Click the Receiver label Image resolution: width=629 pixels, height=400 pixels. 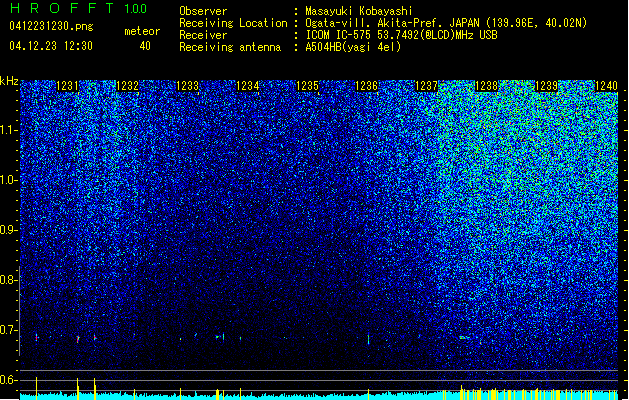coord(203,35)
